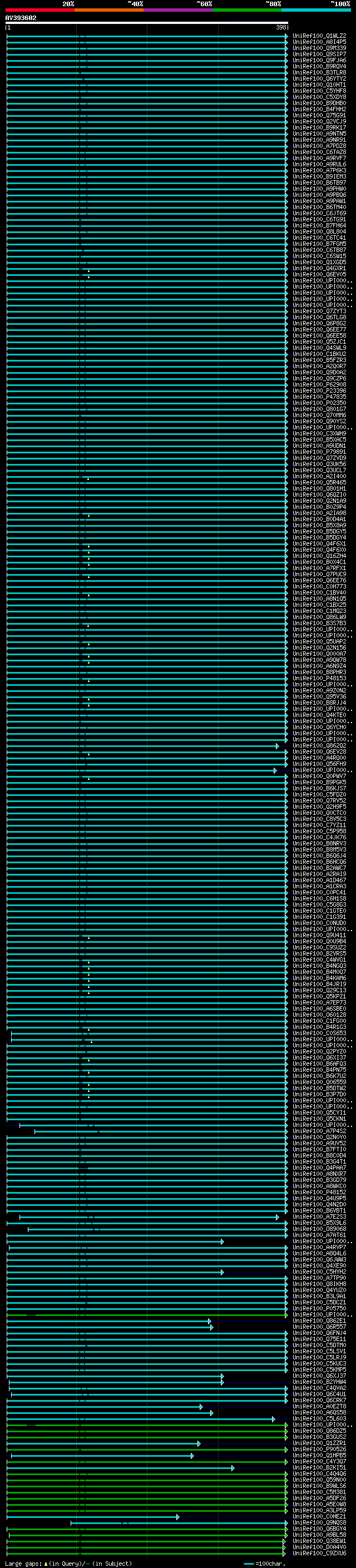Click the alignment bar for UniRef100_Q4GXR1

(147, 269)
